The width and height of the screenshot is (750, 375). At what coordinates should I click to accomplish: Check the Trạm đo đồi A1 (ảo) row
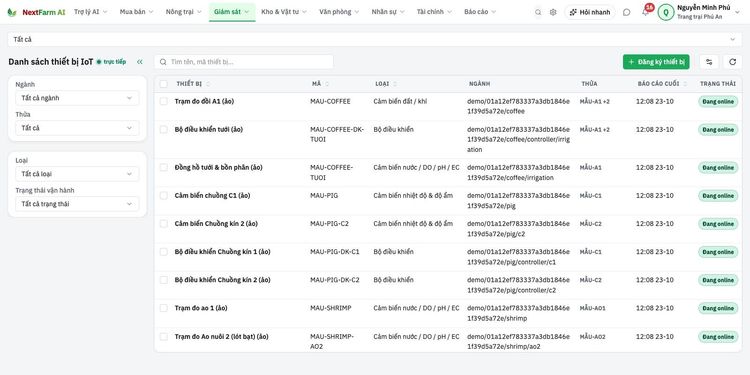164,101
